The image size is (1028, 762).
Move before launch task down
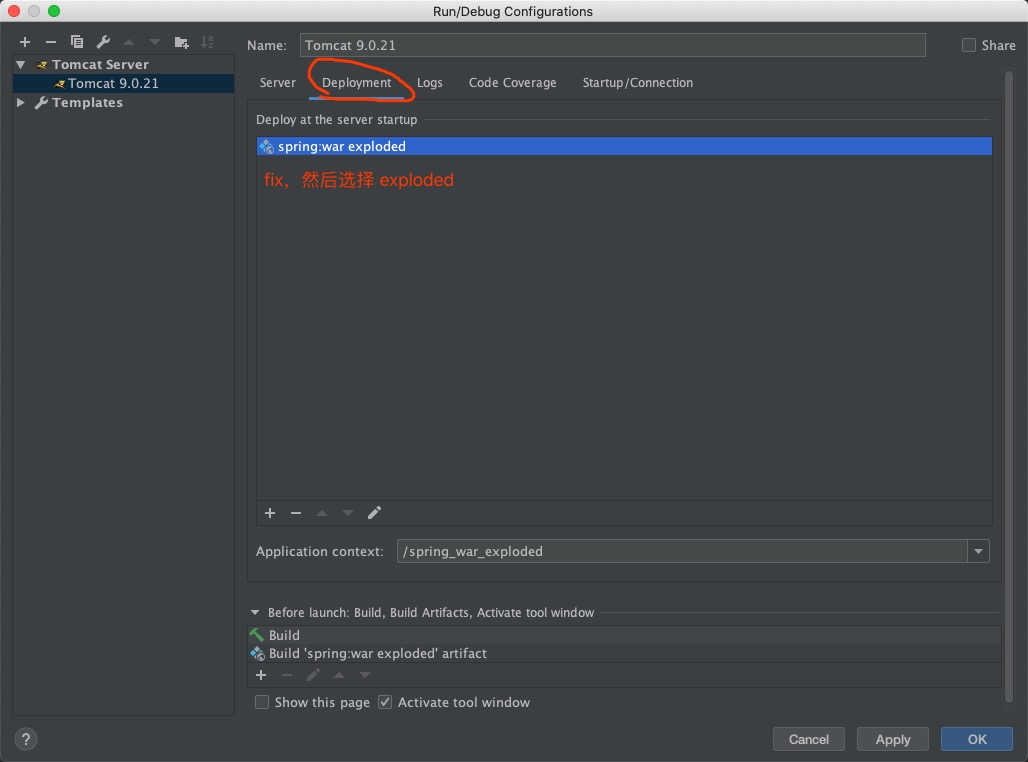click(365, 675)
